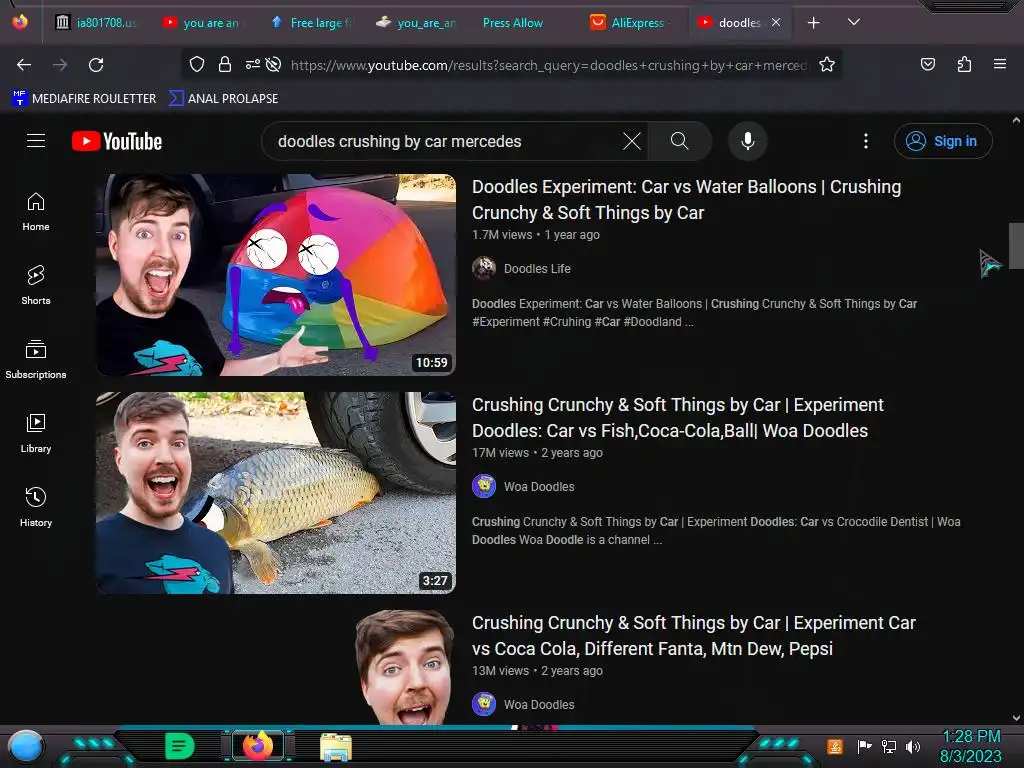
Task: Click the page vertical scrollbar thumb
Action: 1016,246
